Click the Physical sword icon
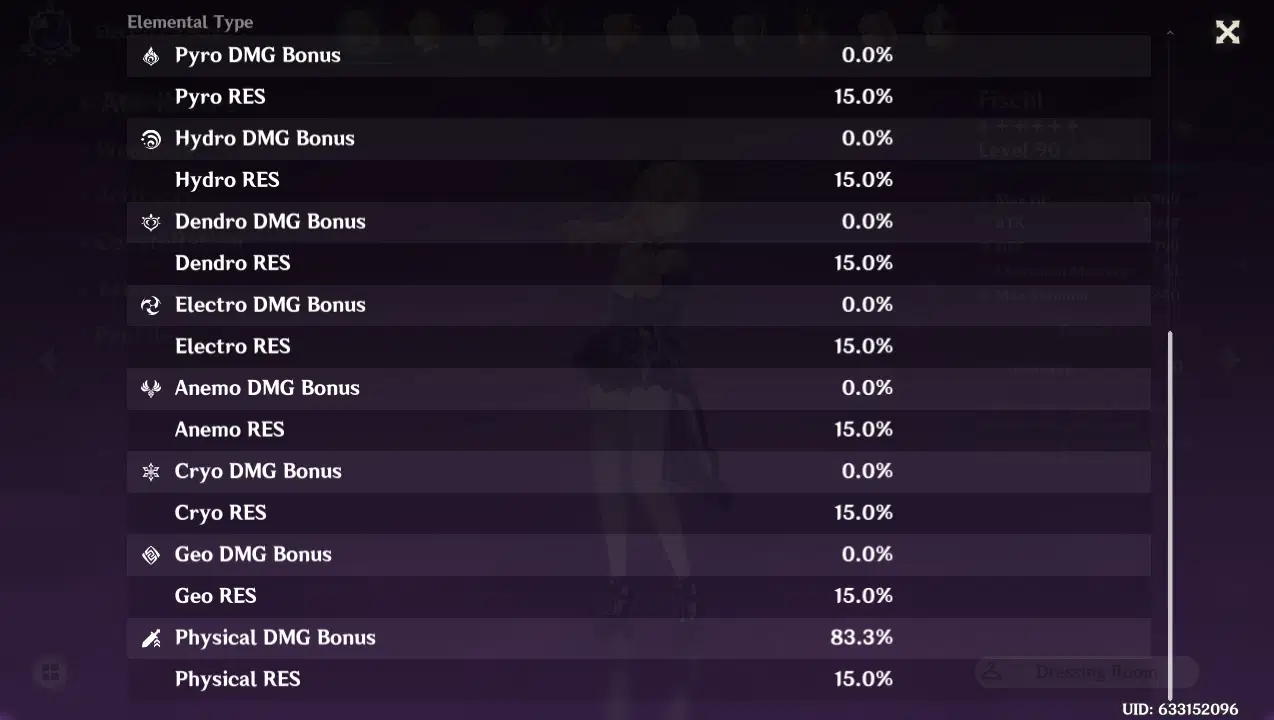The height and width of the screenshot is (720, 1274). pos(150,636)
